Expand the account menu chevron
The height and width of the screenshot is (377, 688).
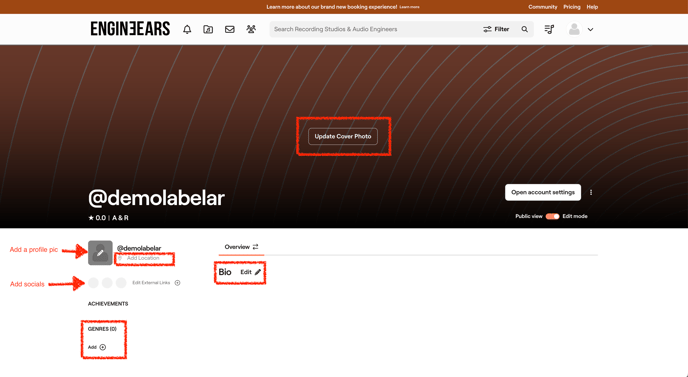590,29
